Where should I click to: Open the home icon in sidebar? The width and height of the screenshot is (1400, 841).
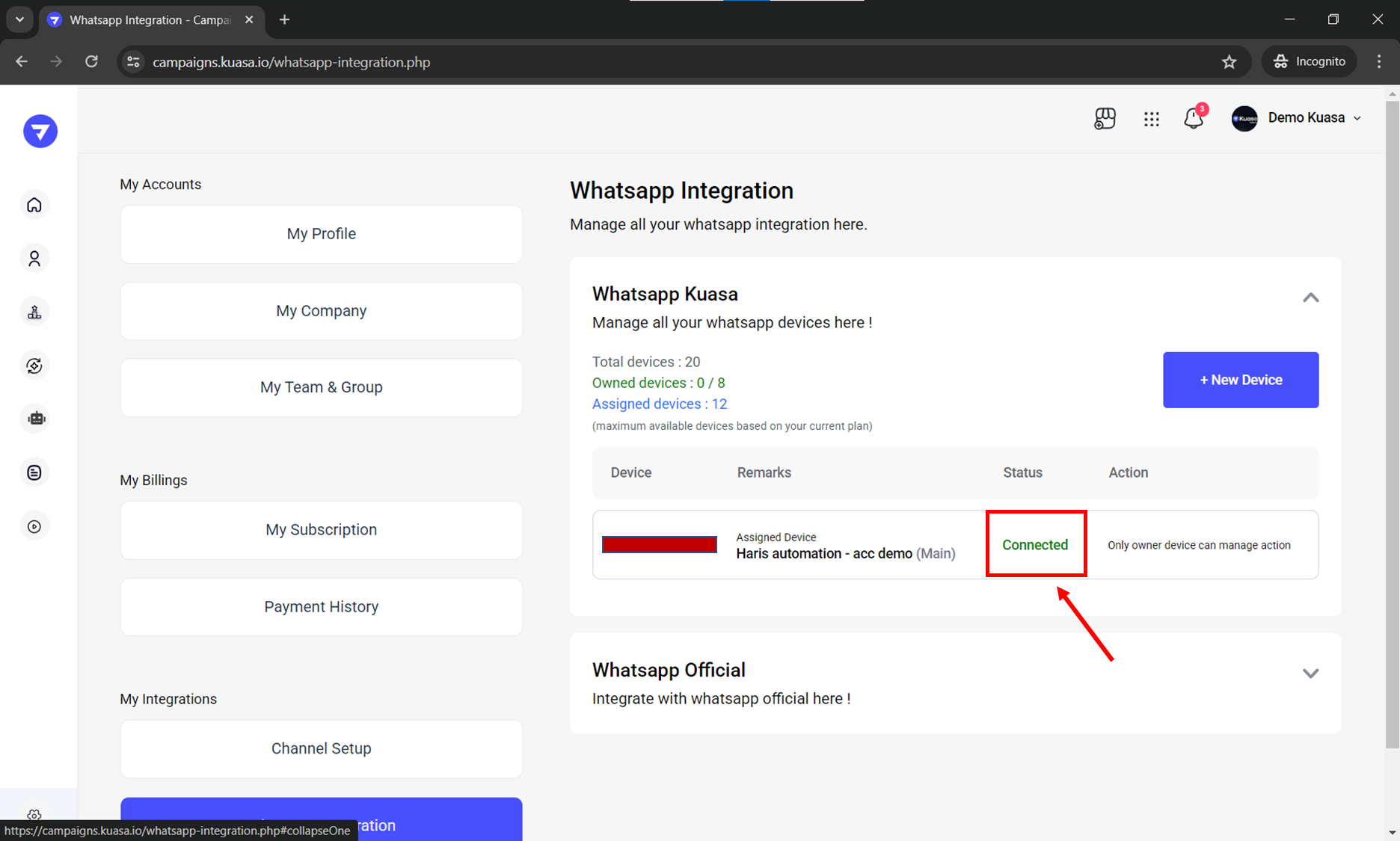pos(34,205)
